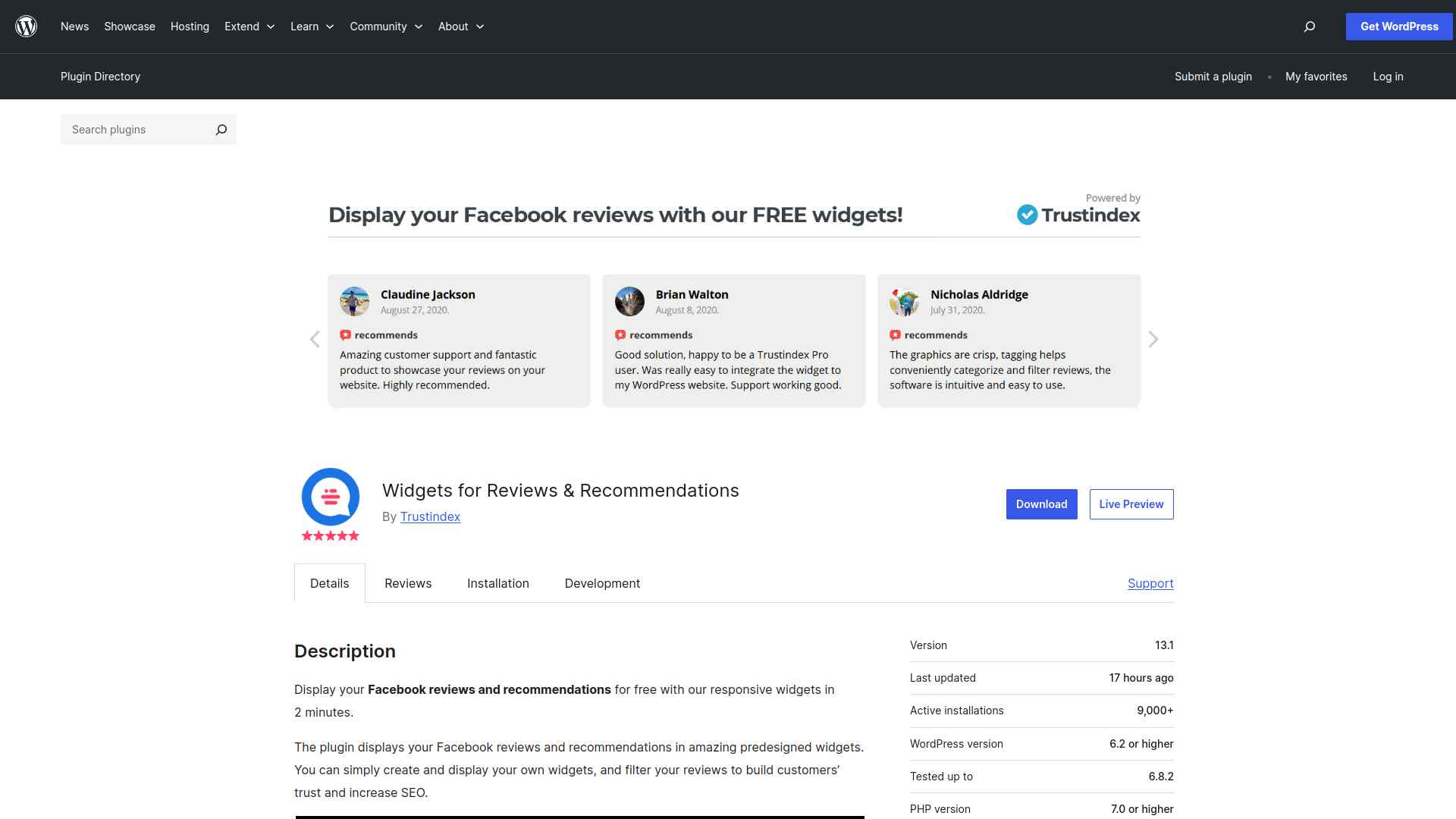Screen dimensions: 1456x819
Task: Click the WordPress logo icon
Action: coord(27,27)
